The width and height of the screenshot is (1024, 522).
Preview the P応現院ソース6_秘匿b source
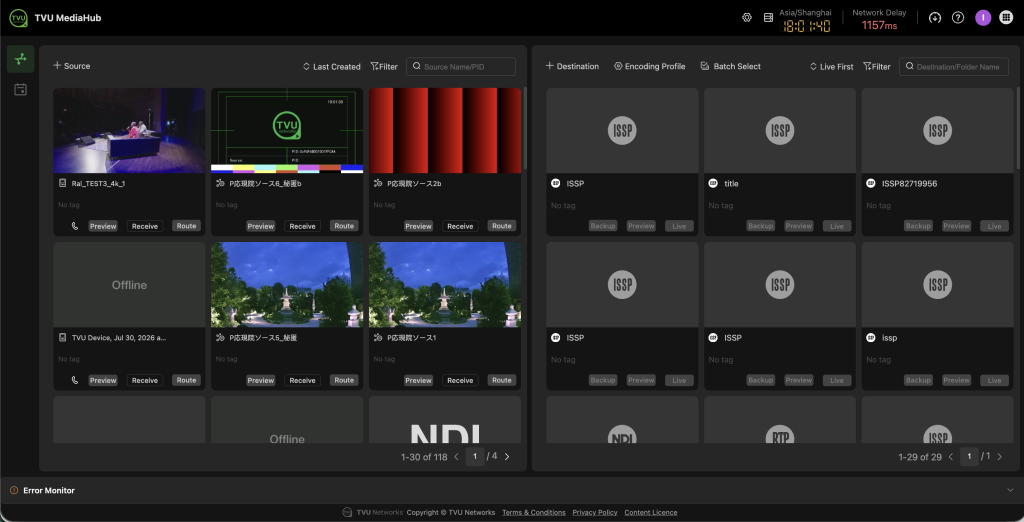pos(261,226)
